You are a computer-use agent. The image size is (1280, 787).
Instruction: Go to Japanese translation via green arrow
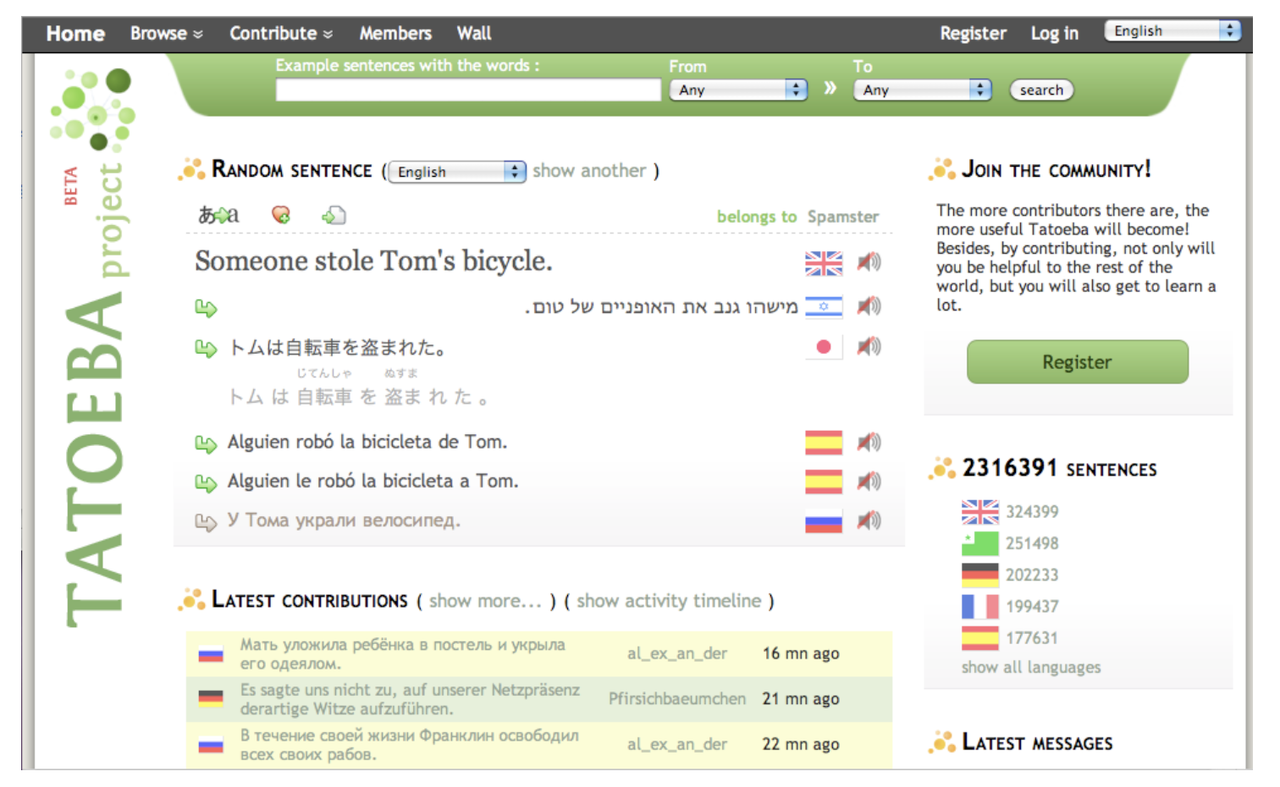[x=206, y=348]
